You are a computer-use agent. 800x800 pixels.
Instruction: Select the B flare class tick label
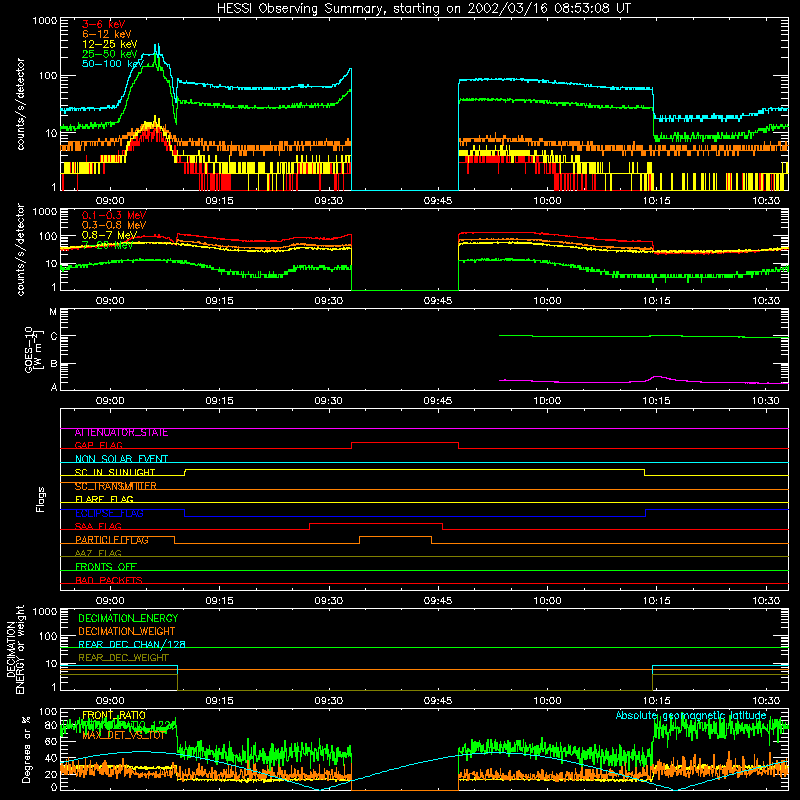[x=54, y=364]
